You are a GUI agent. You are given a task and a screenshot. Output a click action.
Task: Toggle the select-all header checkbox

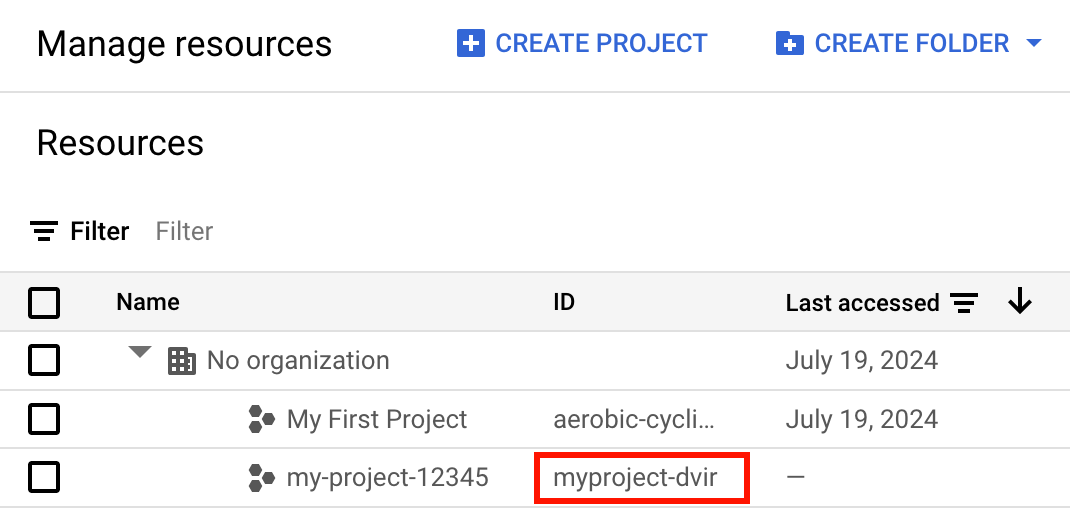pos(44,303)
